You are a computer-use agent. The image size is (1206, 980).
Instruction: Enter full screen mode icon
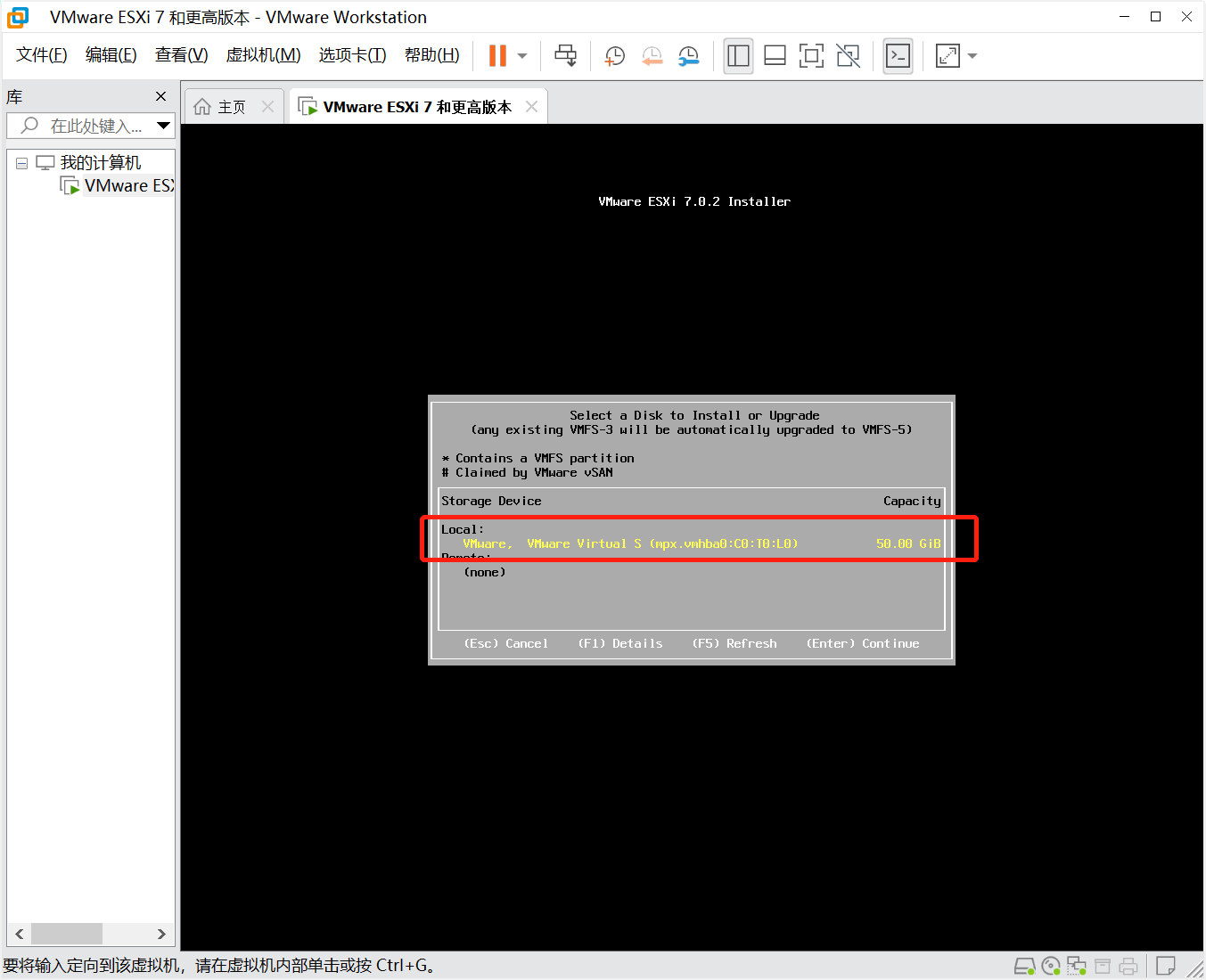[811, 55]
